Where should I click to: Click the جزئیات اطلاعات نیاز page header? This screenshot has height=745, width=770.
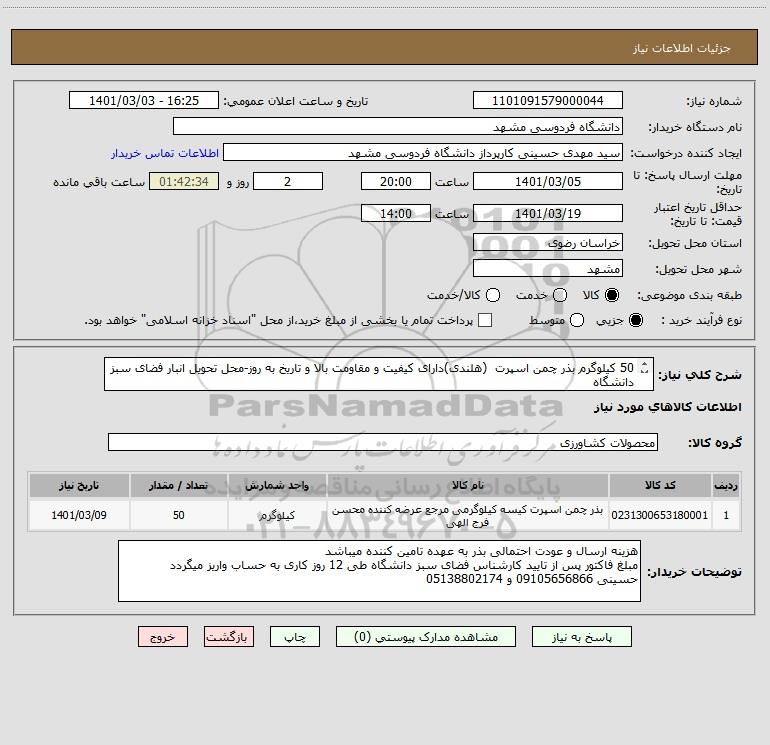[x=682, y=48]
